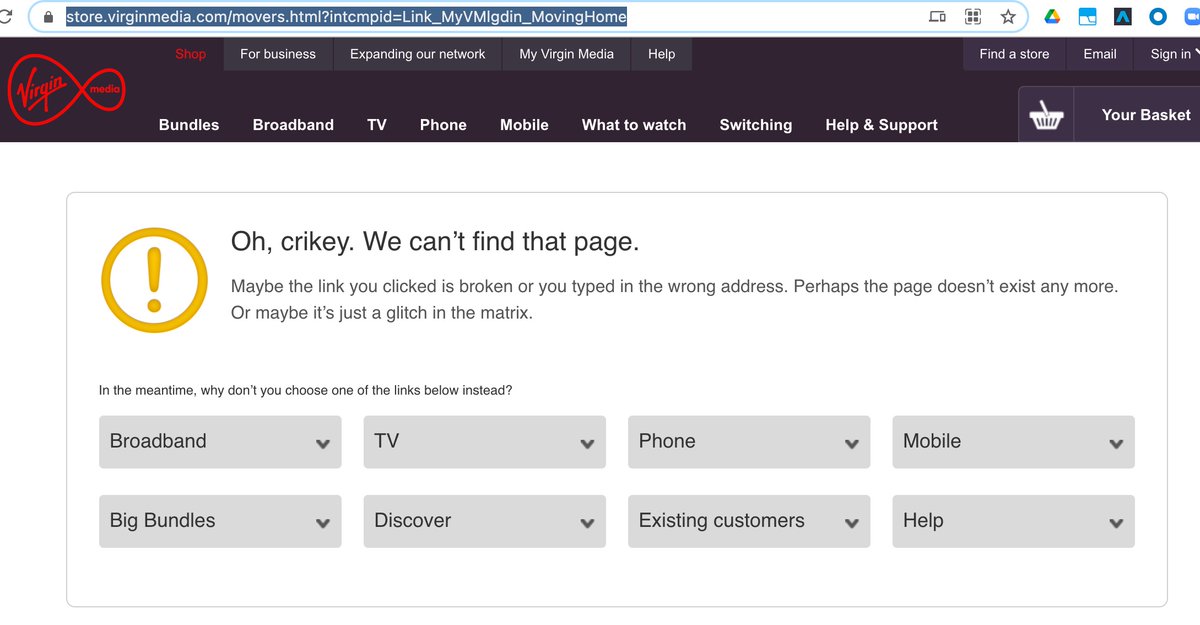Expand the Discover links panel
1200x625 pixels.
[485, 521]
